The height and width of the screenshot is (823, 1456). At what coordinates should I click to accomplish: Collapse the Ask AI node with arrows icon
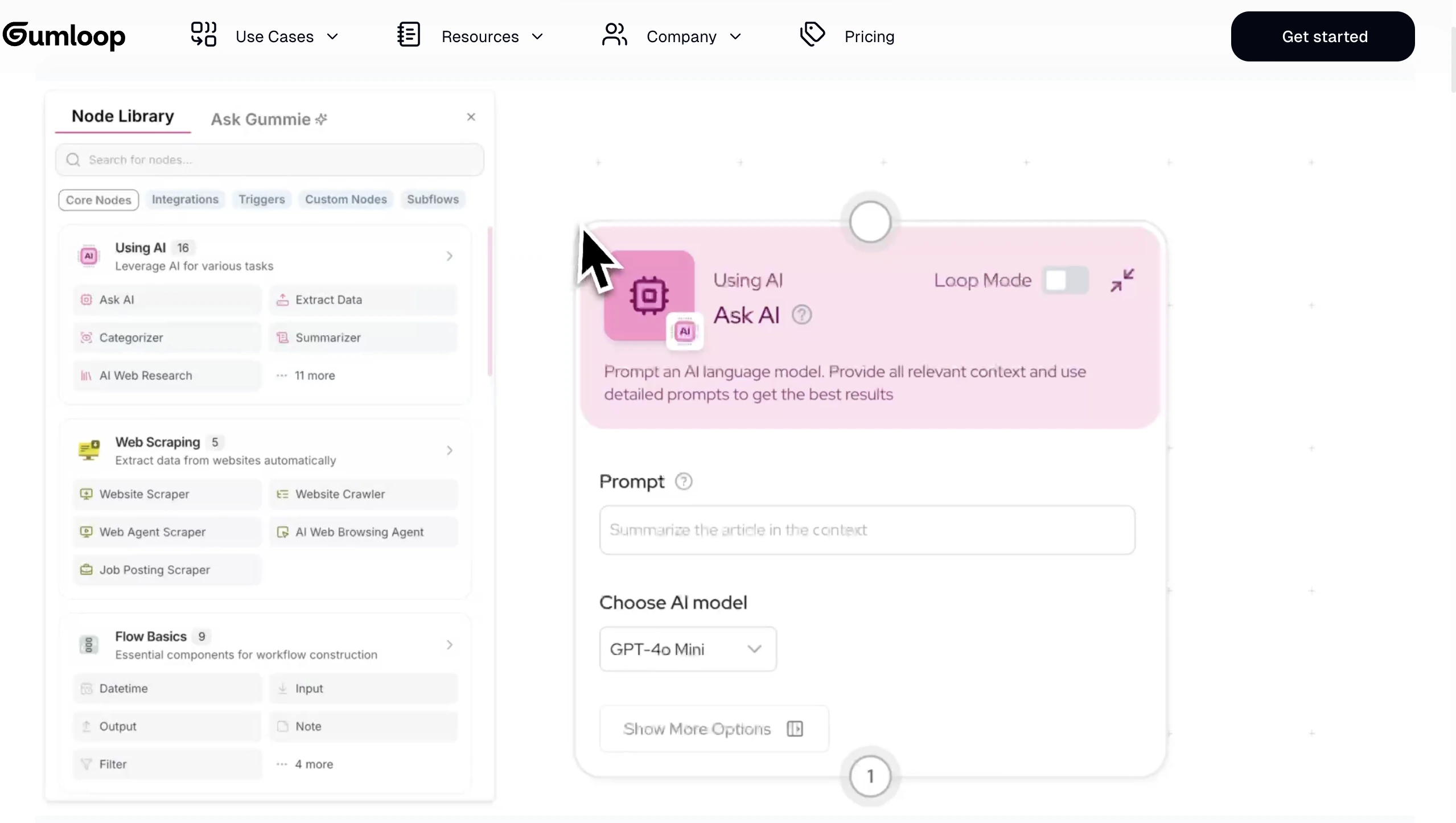[1122, 280]
